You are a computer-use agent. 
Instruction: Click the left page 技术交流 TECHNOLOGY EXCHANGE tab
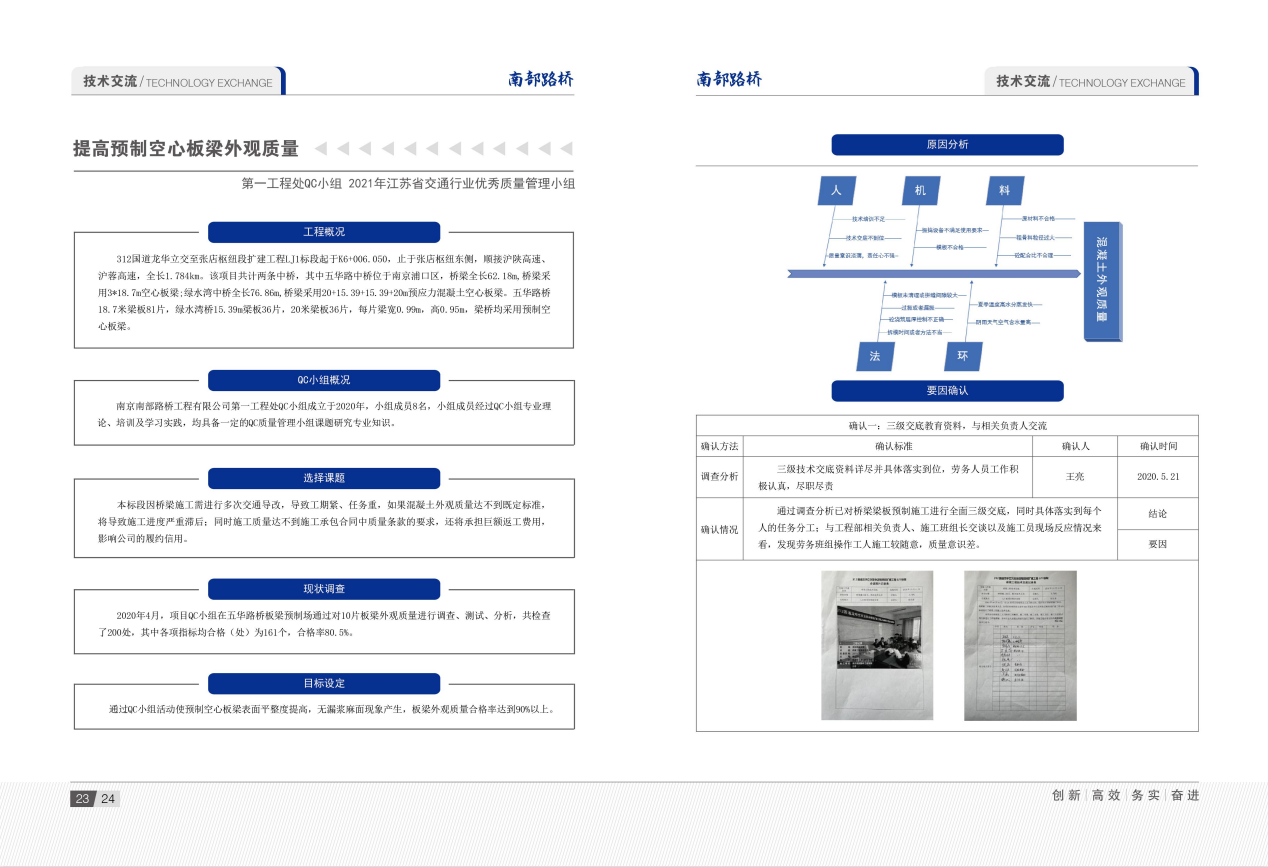tap(178, 82)
